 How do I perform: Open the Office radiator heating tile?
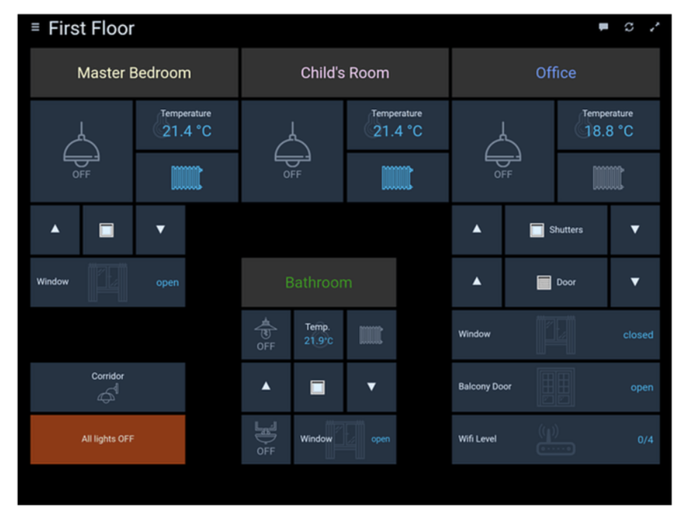(x=608, y=178)
